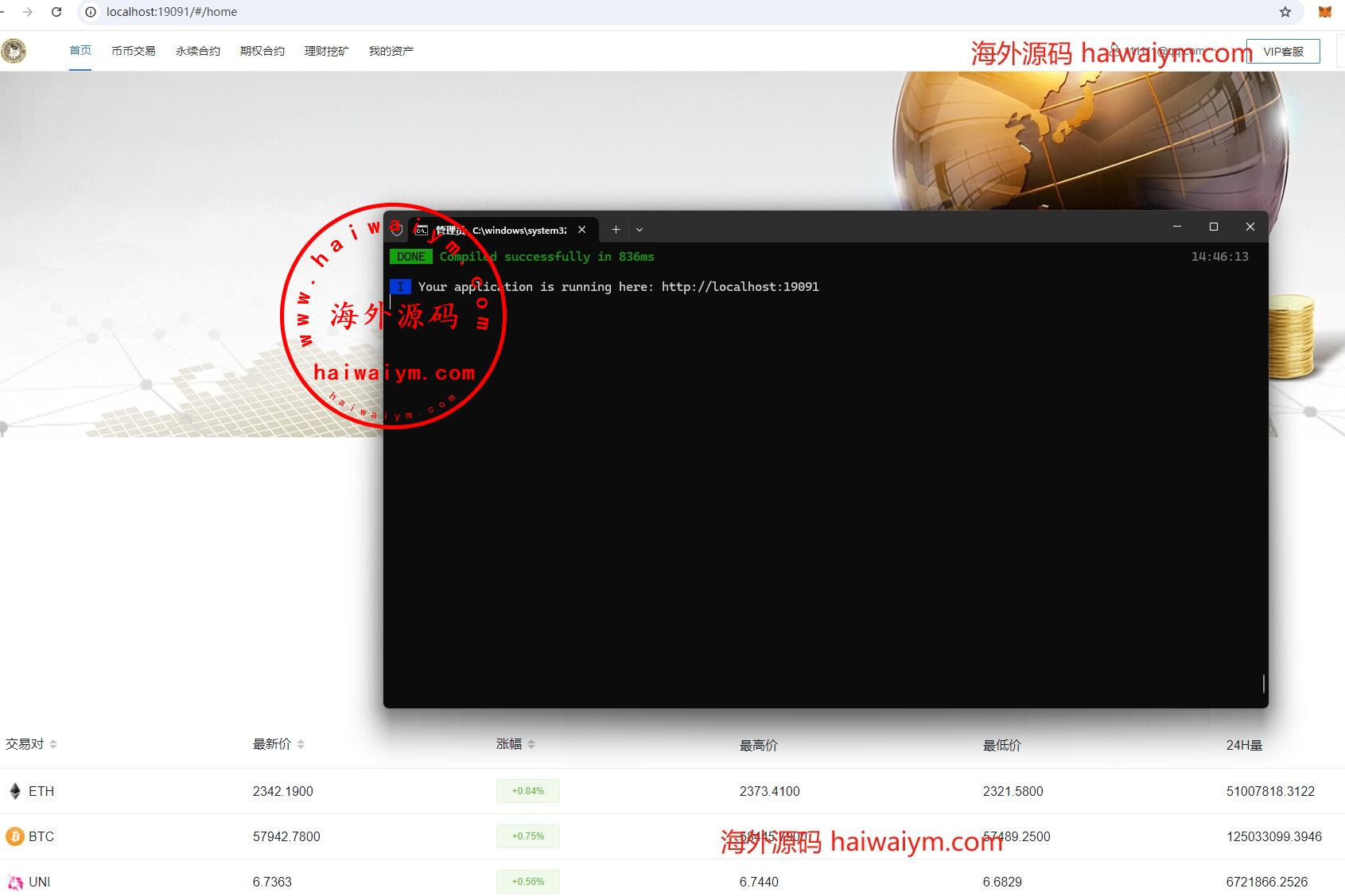Open the 币币交易 menu item

point(133,51)
